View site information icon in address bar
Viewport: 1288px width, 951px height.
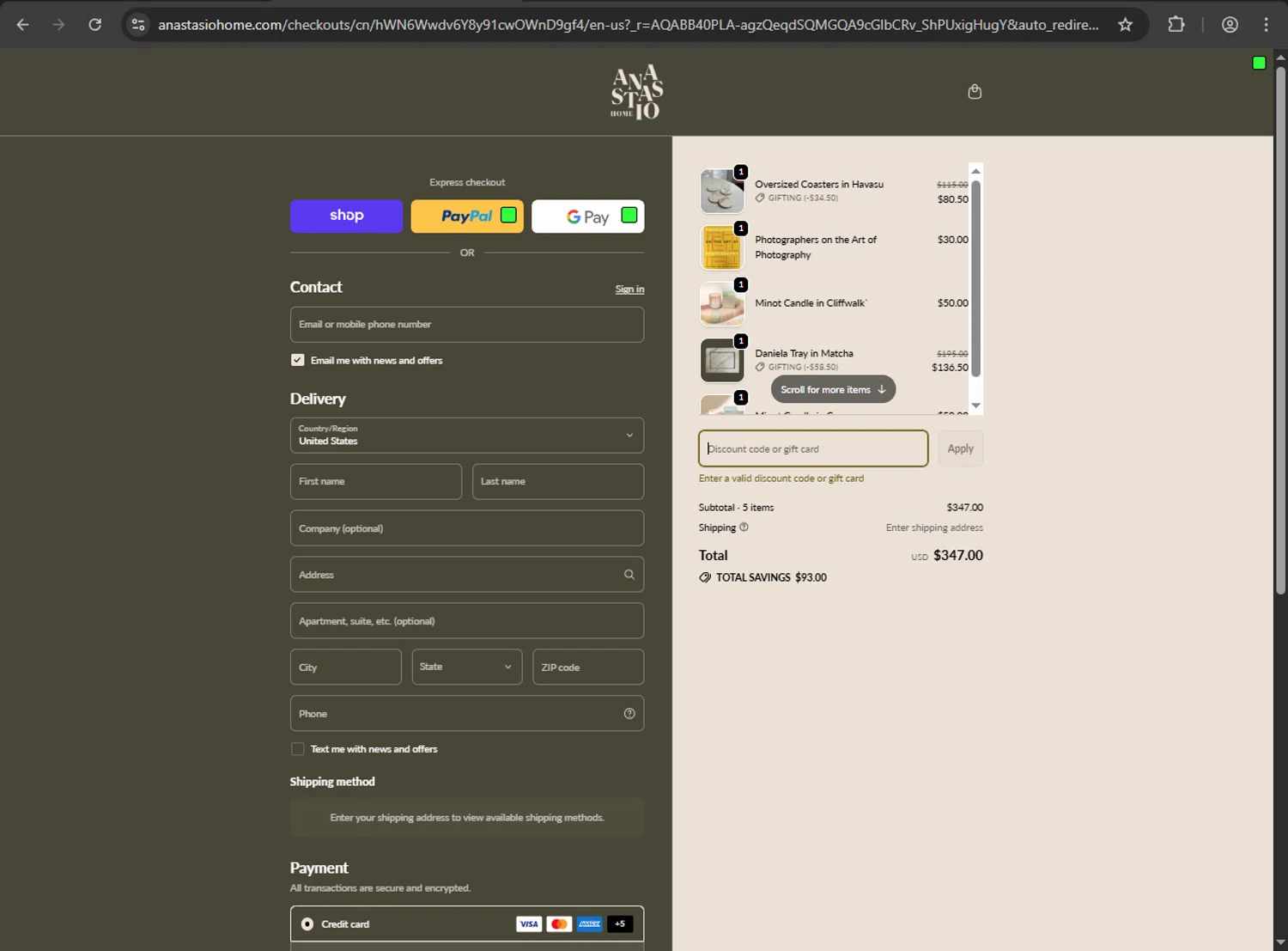coord(138,25)
